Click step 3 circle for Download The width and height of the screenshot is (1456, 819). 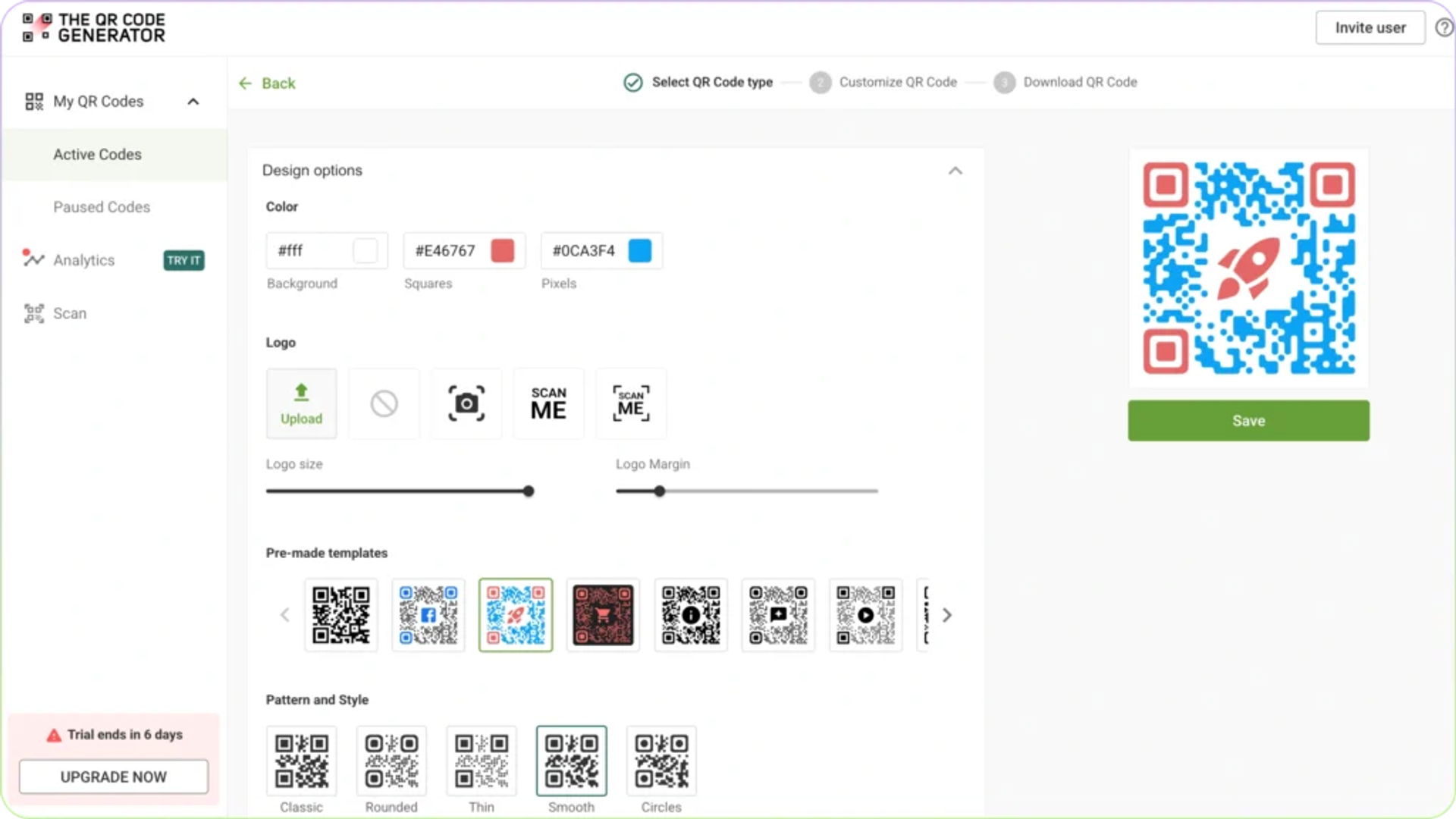1004,82
